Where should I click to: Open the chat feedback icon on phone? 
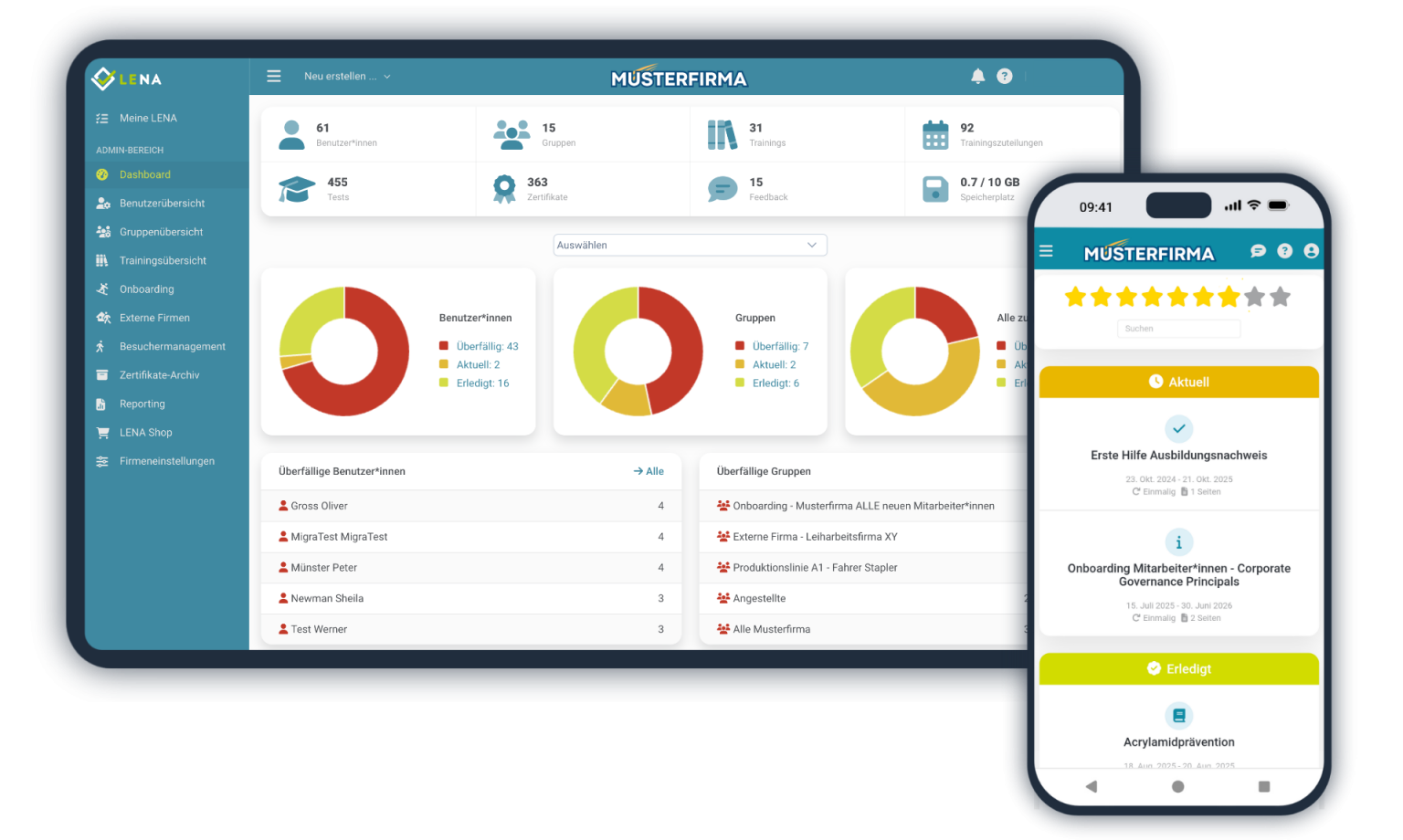coord(1258,251)
